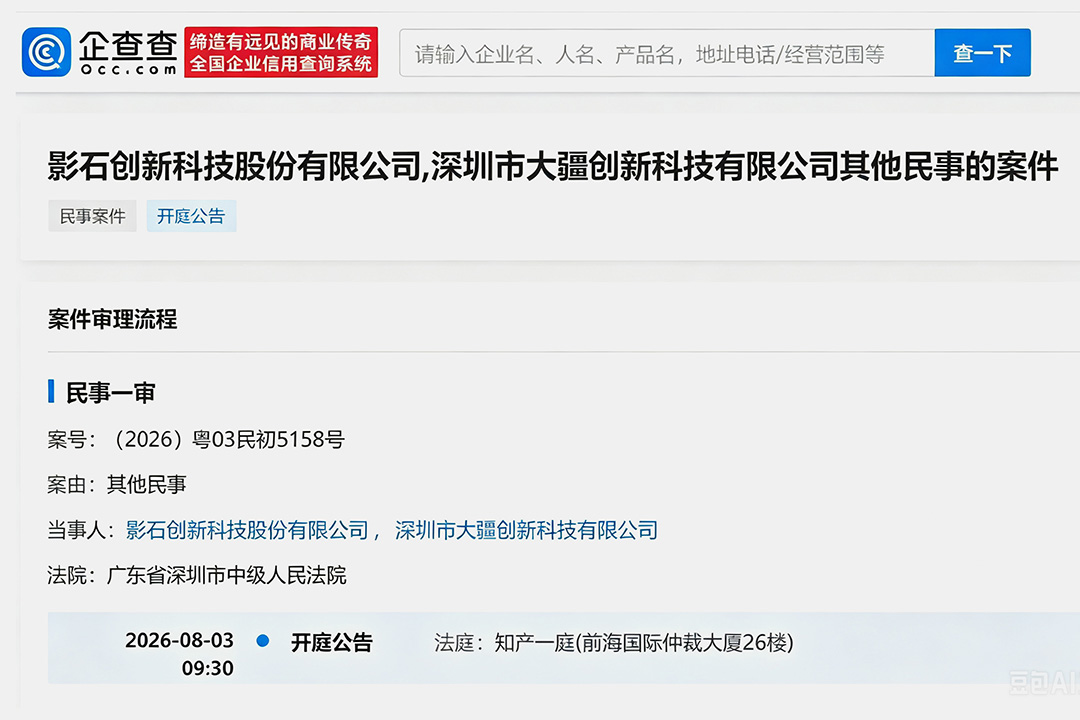Click the case number (2026)粤03民初5158号
Image resolution: width=1080 pixels, height=720 pixels.
[x=226, y=440]
